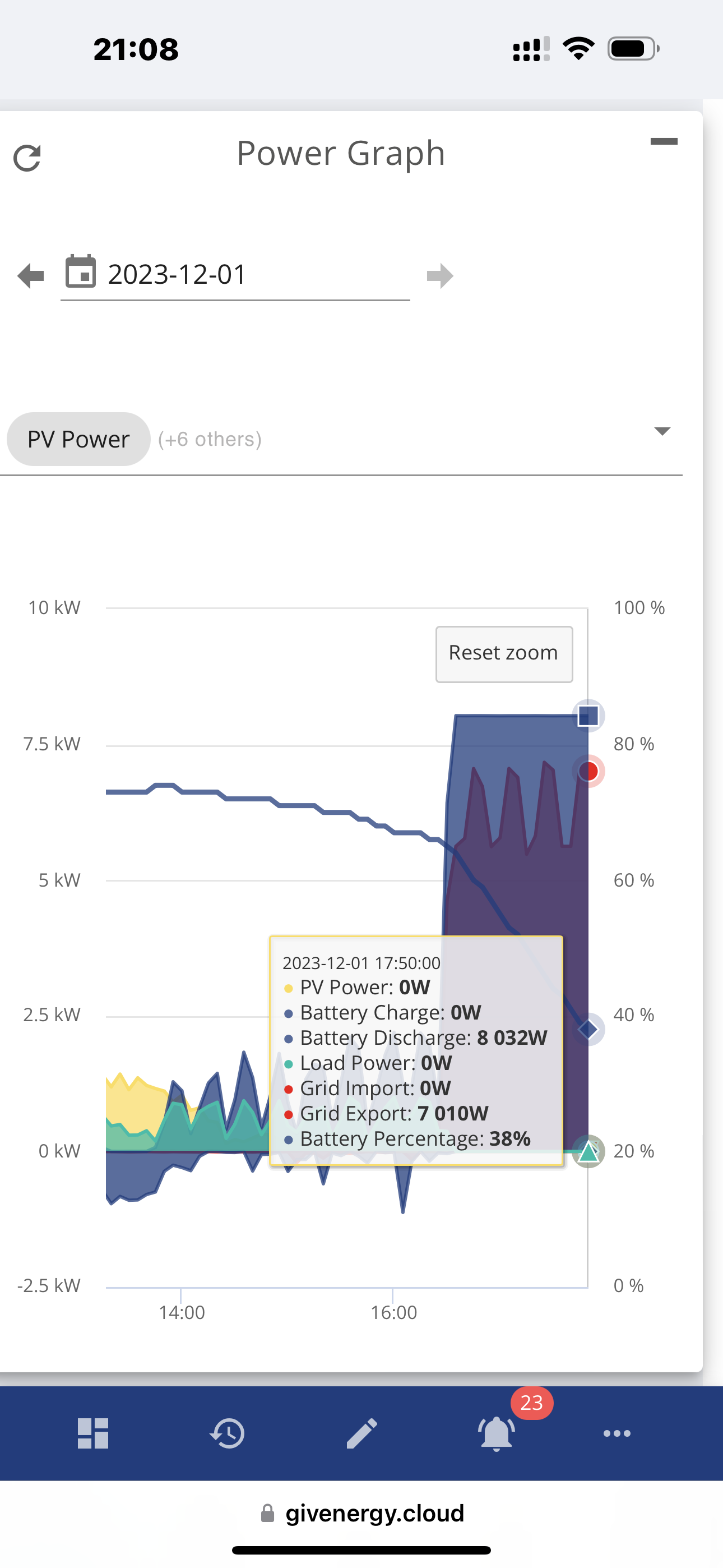Select the PV Power chip
Viewport: 723px width, 1568px height.
coord(78,439)
